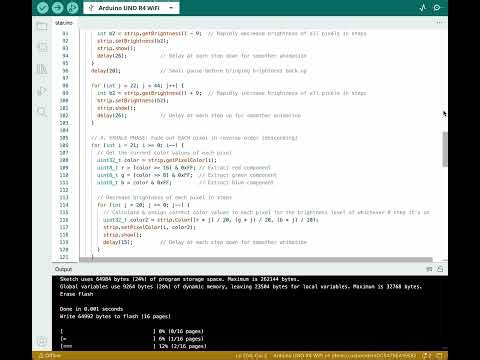Open the Arduino UNO R4 WiFi board selector
Image resolution: width=480 pixels, height=360 pixels.
(x=131, y=8)
